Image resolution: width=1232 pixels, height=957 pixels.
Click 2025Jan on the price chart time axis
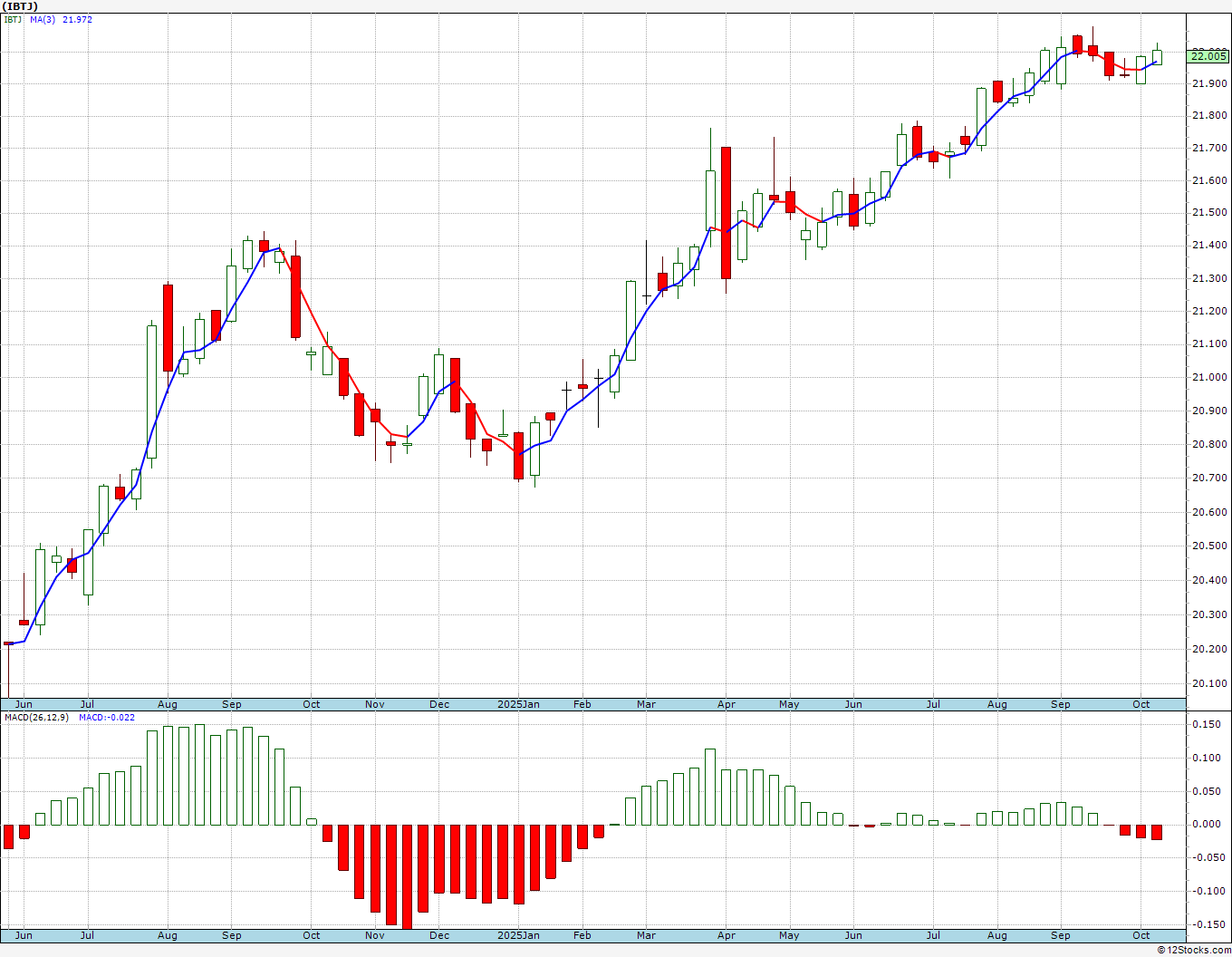coord(519,704)
